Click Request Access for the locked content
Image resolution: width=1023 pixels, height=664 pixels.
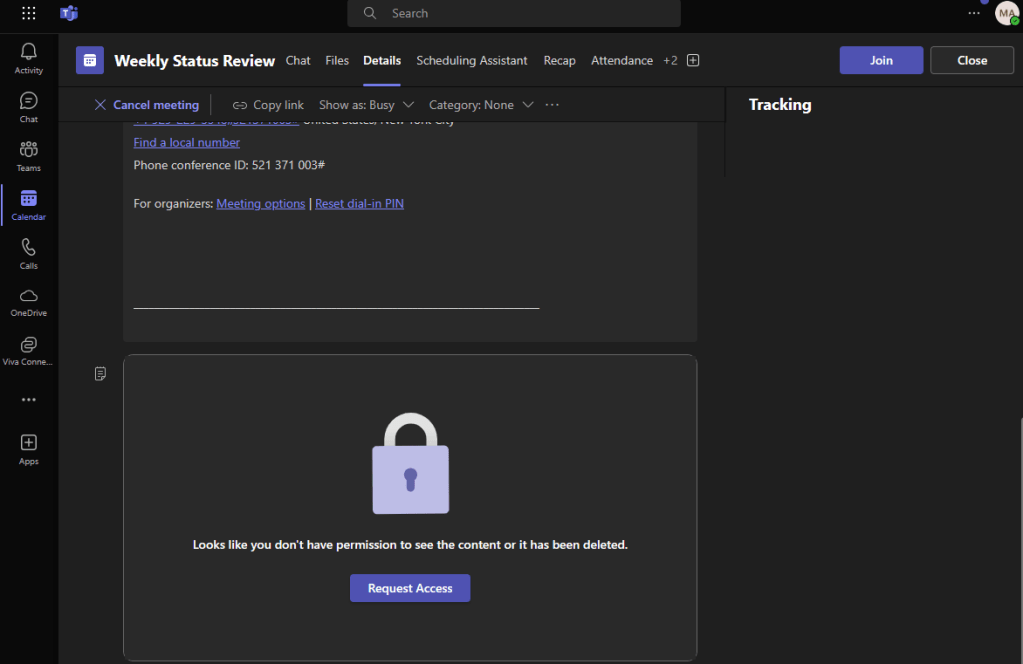410,588
